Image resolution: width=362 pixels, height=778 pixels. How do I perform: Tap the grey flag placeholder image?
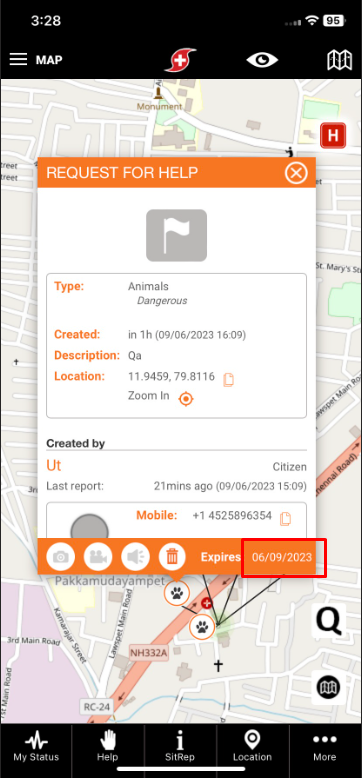[177, 235]
